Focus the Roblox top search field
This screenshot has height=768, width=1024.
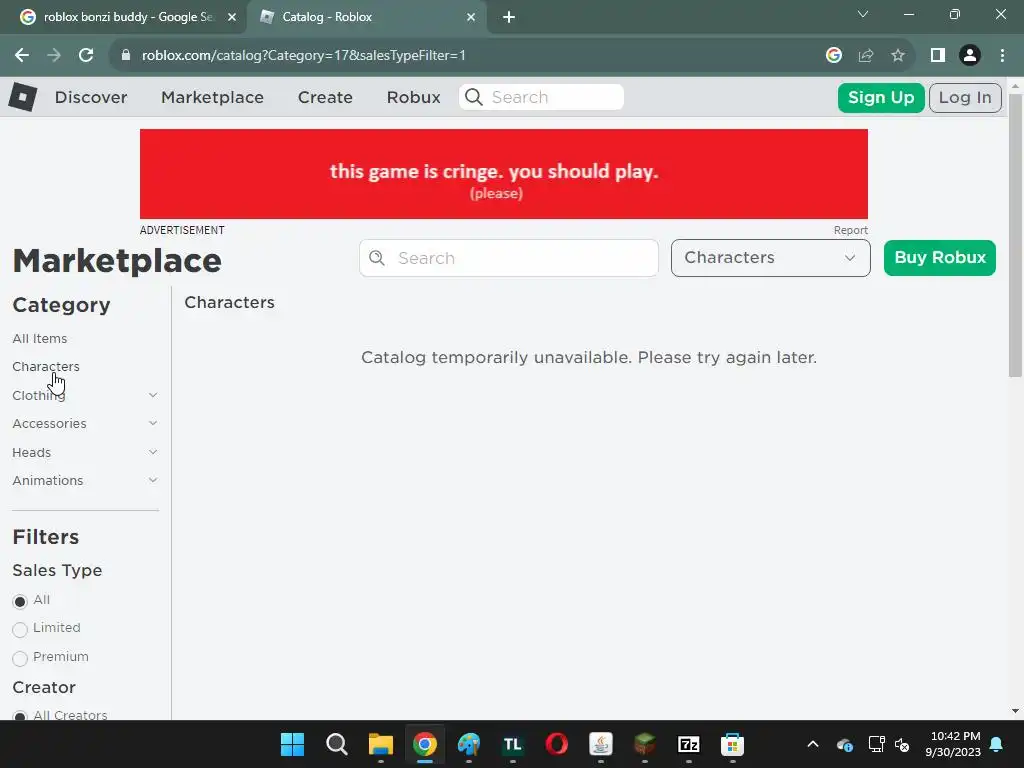[541, 97]
